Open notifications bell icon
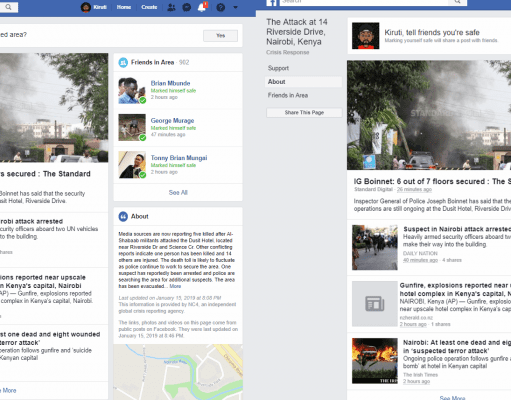The width and height of the screenshot is (511, 400). [x=202, y=7]
